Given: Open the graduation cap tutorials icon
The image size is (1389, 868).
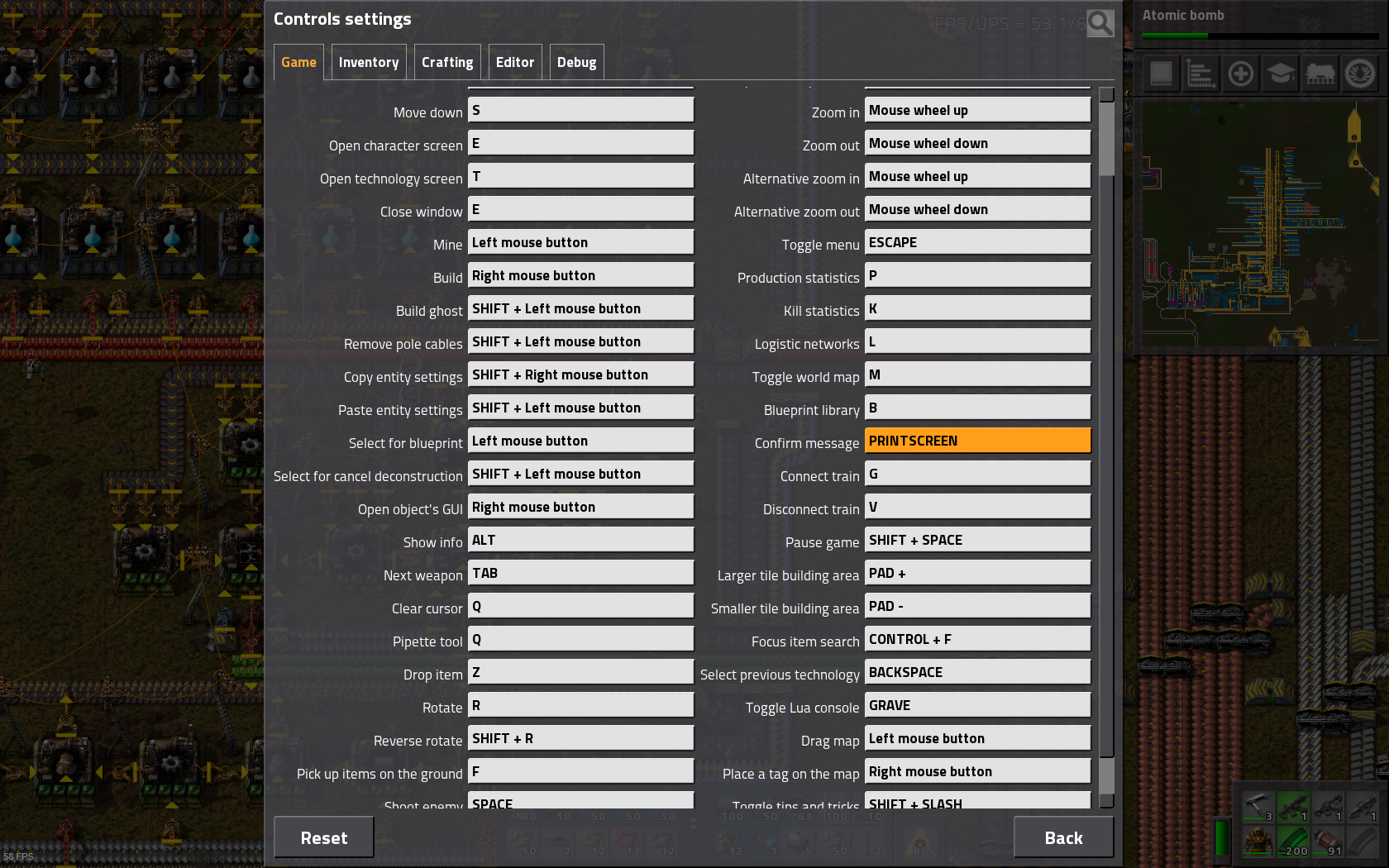Looking at the screenshot, I should (1280, 74).
